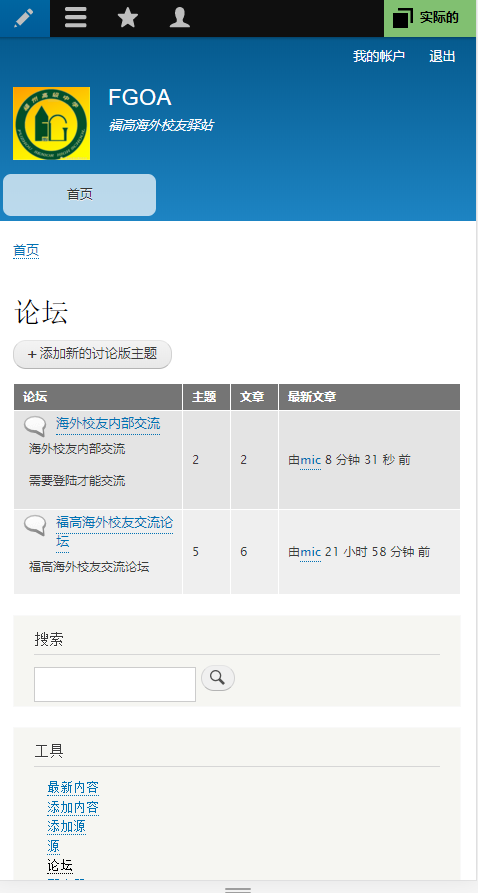
Task: Open 最新内容 in tools menu
Action: pyautogui.click(x=73, y=788)
